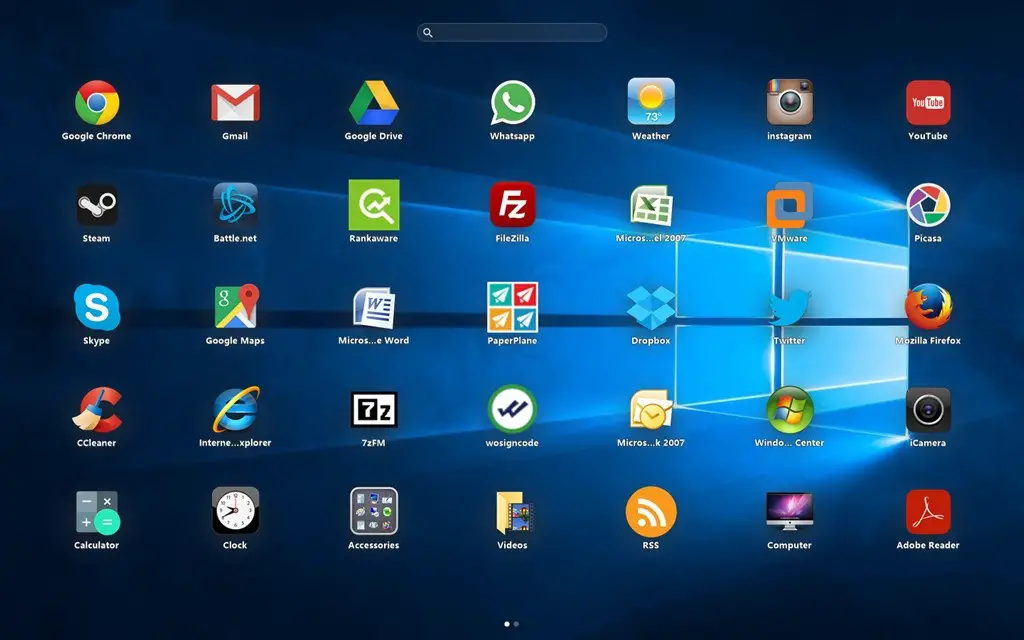Open the Accessories folder
The image size is (1024, 640).
(x=374, y=511)
